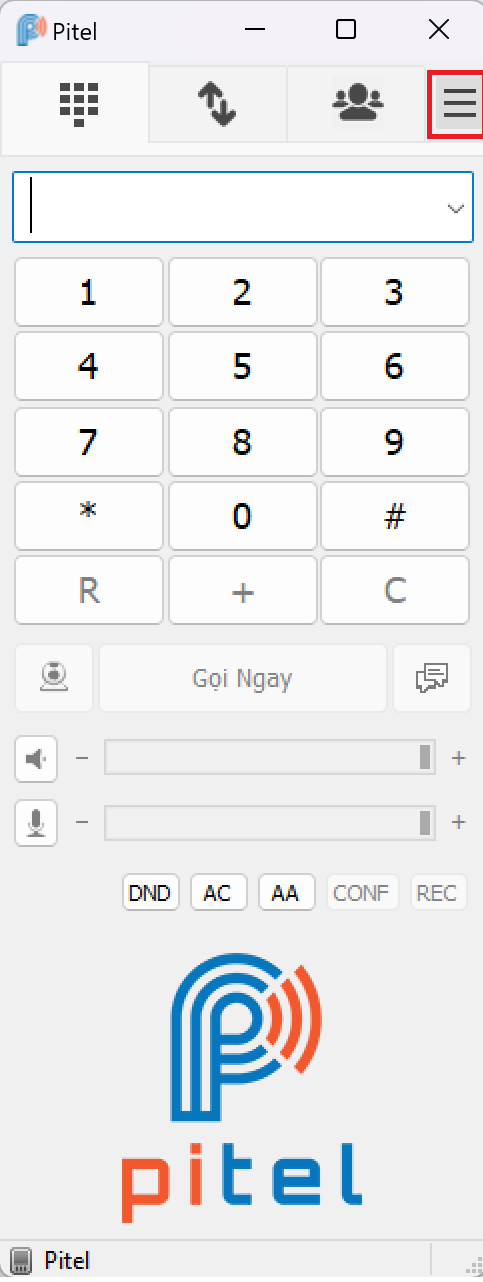Click the microphone volume minus sign
This screenshot has width=483, height=1282.
pyautogui.click(x=82, y=822)
